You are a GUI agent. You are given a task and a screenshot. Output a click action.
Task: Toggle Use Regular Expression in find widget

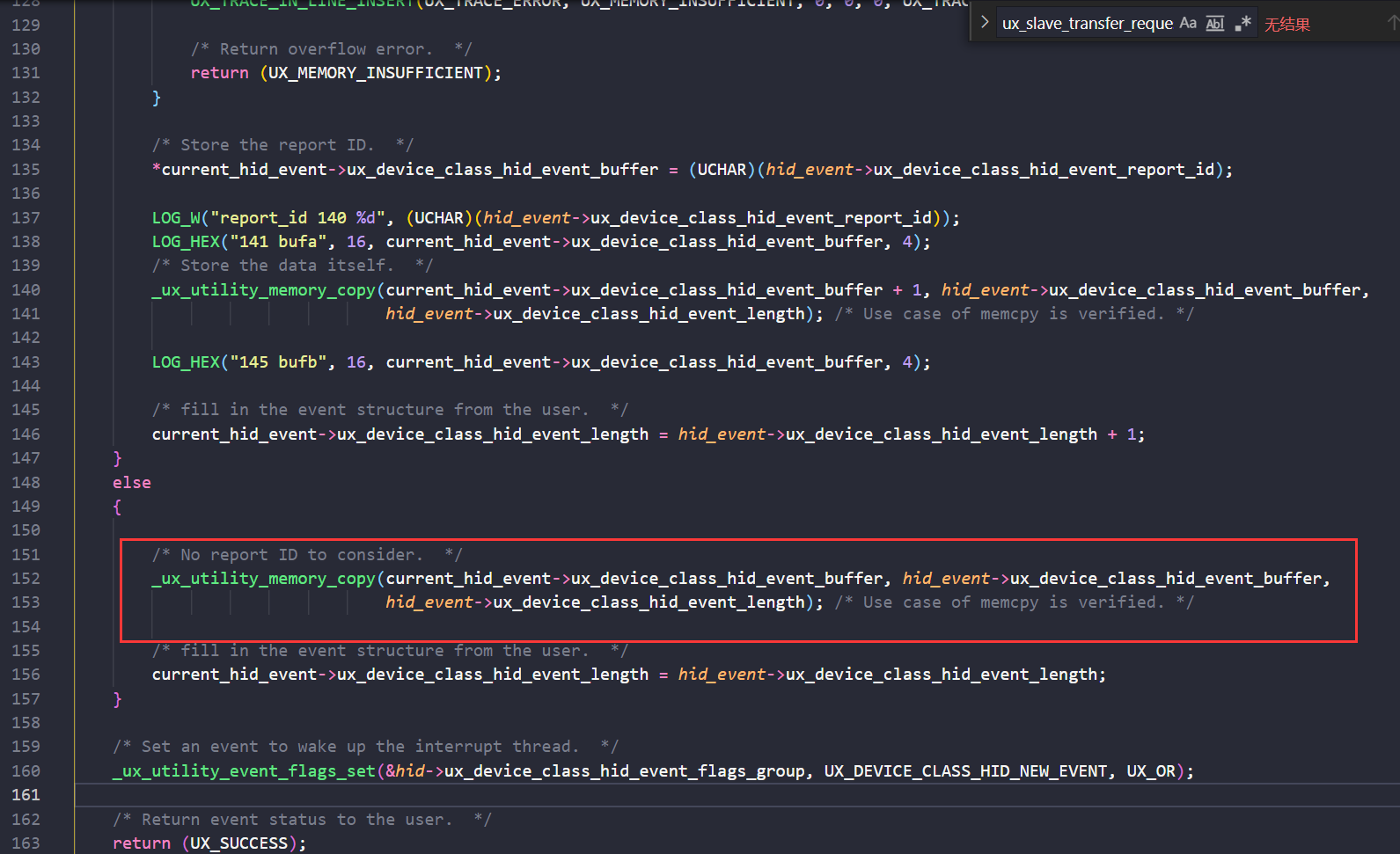click(x=1242, y=24)
